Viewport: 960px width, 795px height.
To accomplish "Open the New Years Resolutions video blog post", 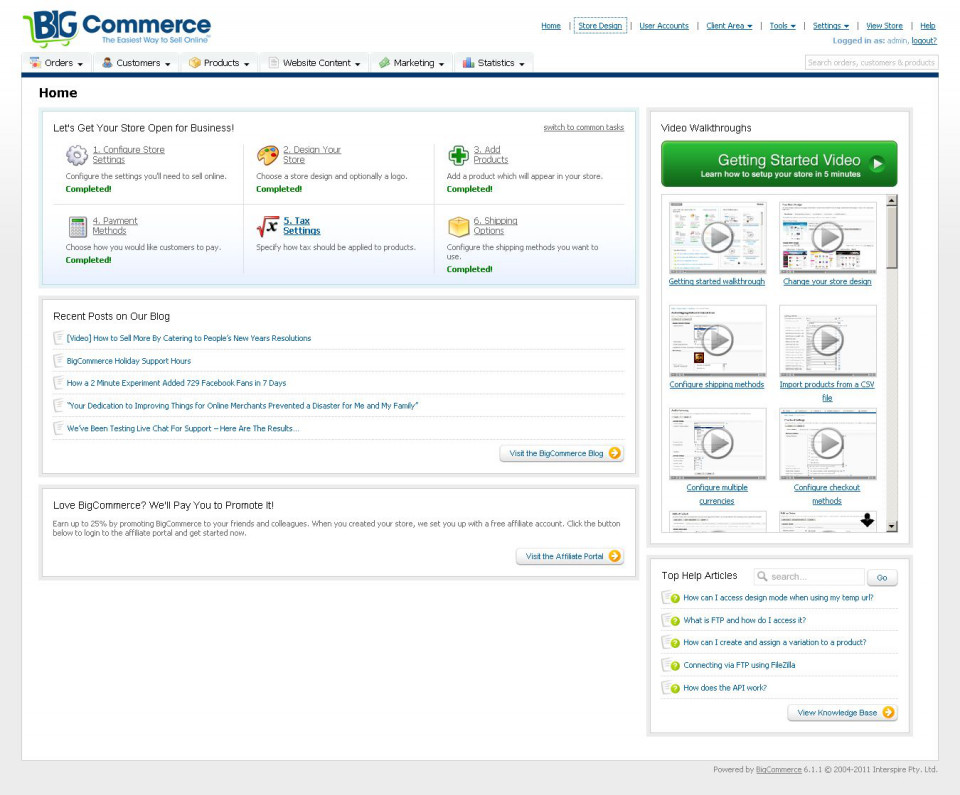I will [x=189, y=338].
